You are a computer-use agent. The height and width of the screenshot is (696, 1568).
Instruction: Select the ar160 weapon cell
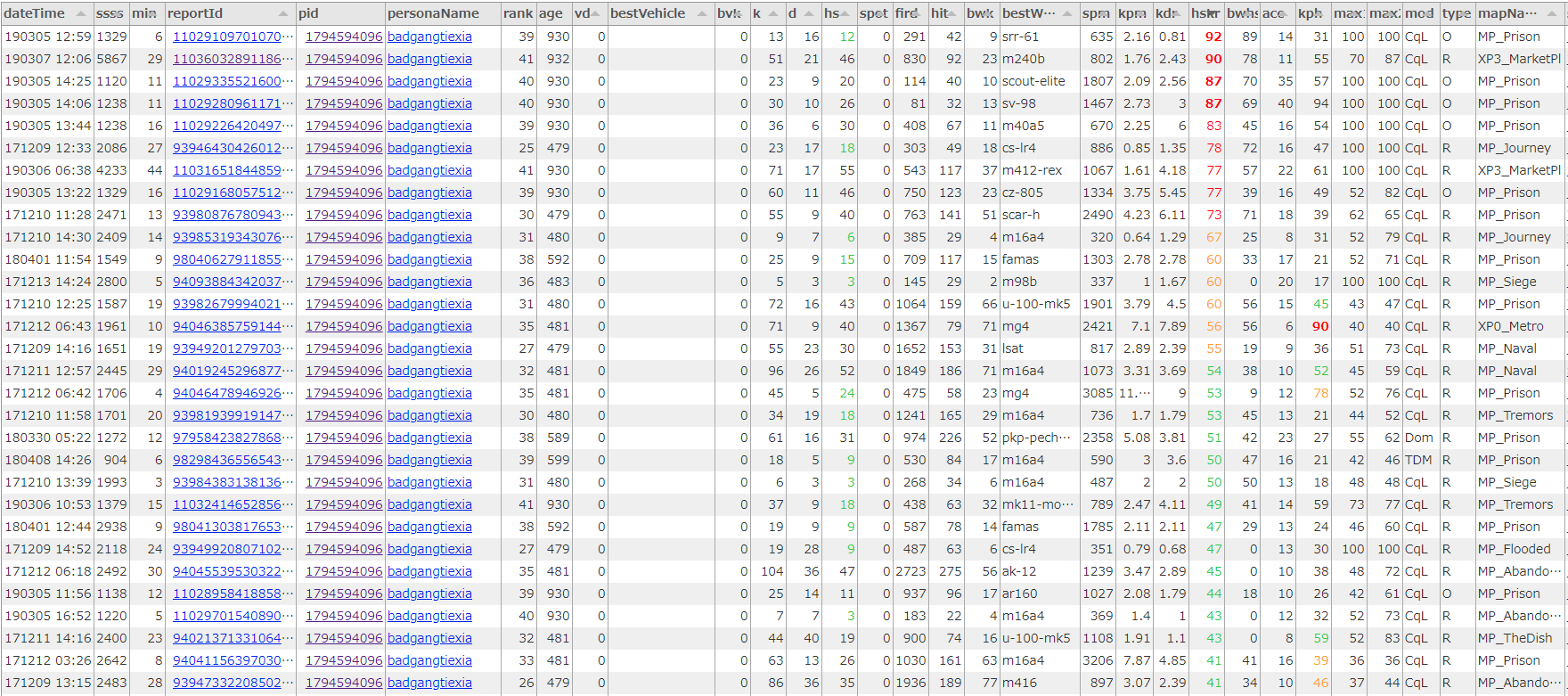1040,594
